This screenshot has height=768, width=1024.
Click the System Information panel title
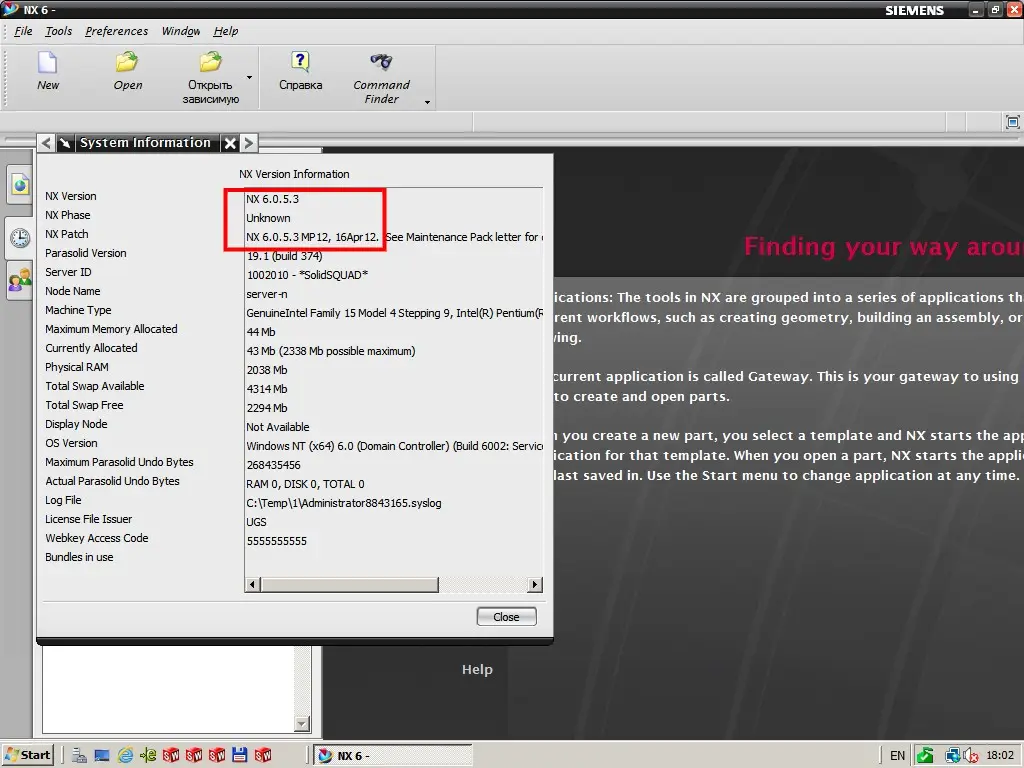pos(145,142)
